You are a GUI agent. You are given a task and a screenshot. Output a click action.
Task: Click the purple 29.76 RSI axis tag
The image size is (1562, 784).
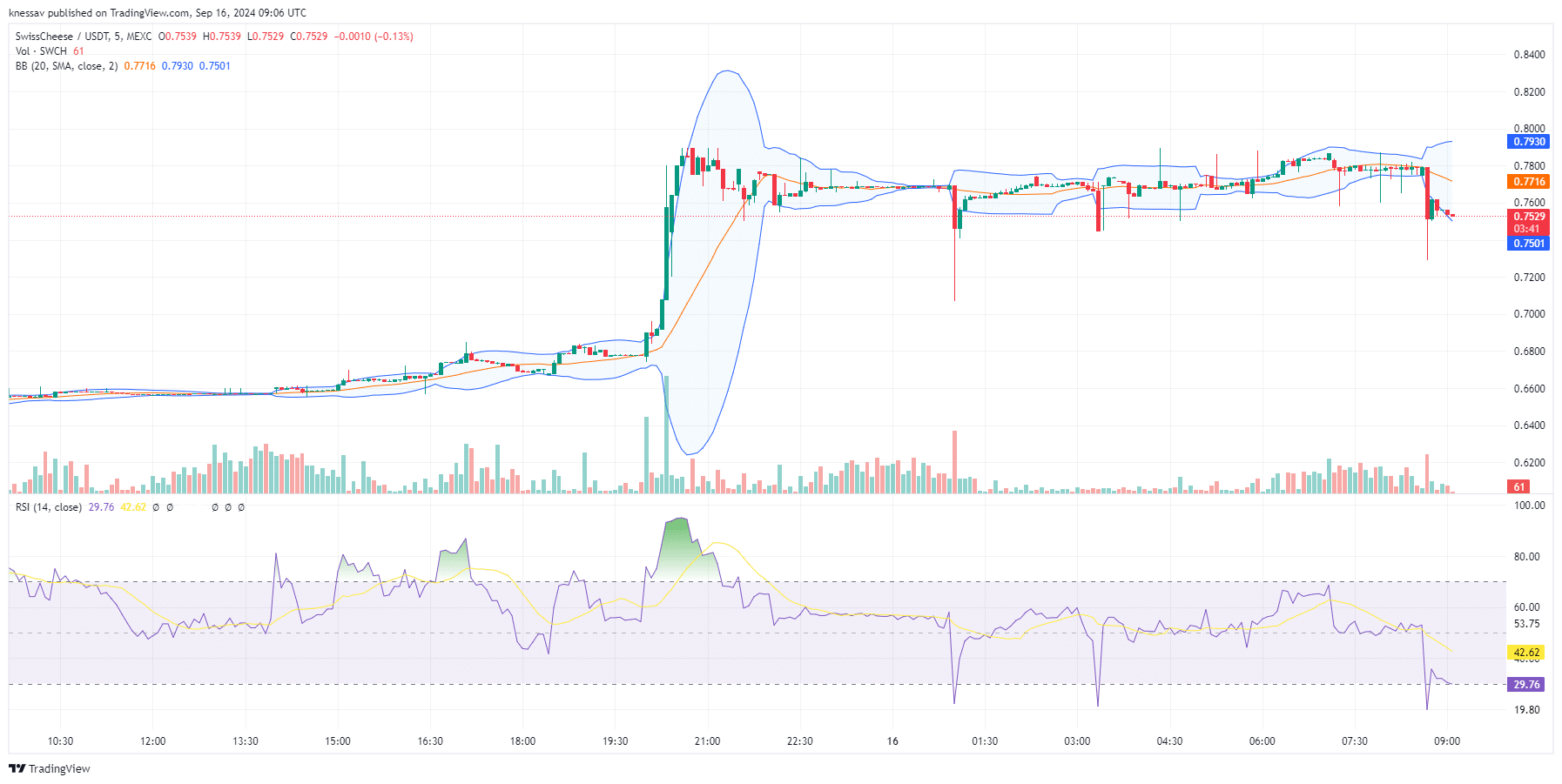(1525, 685)
